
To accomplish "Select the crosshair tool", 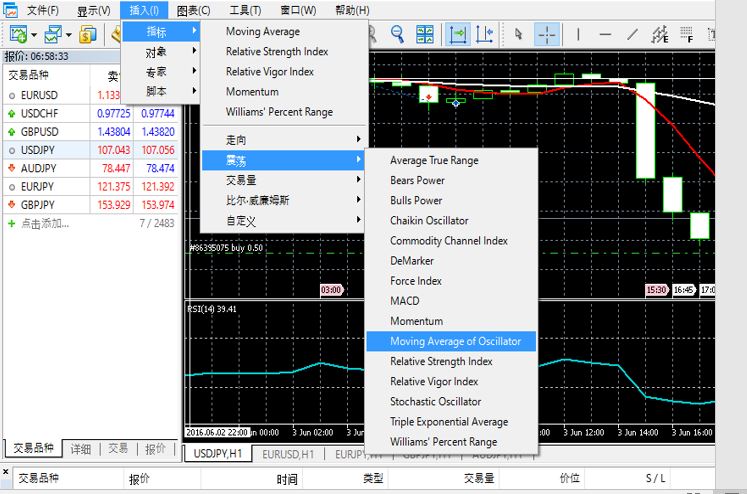I will 547,35.
